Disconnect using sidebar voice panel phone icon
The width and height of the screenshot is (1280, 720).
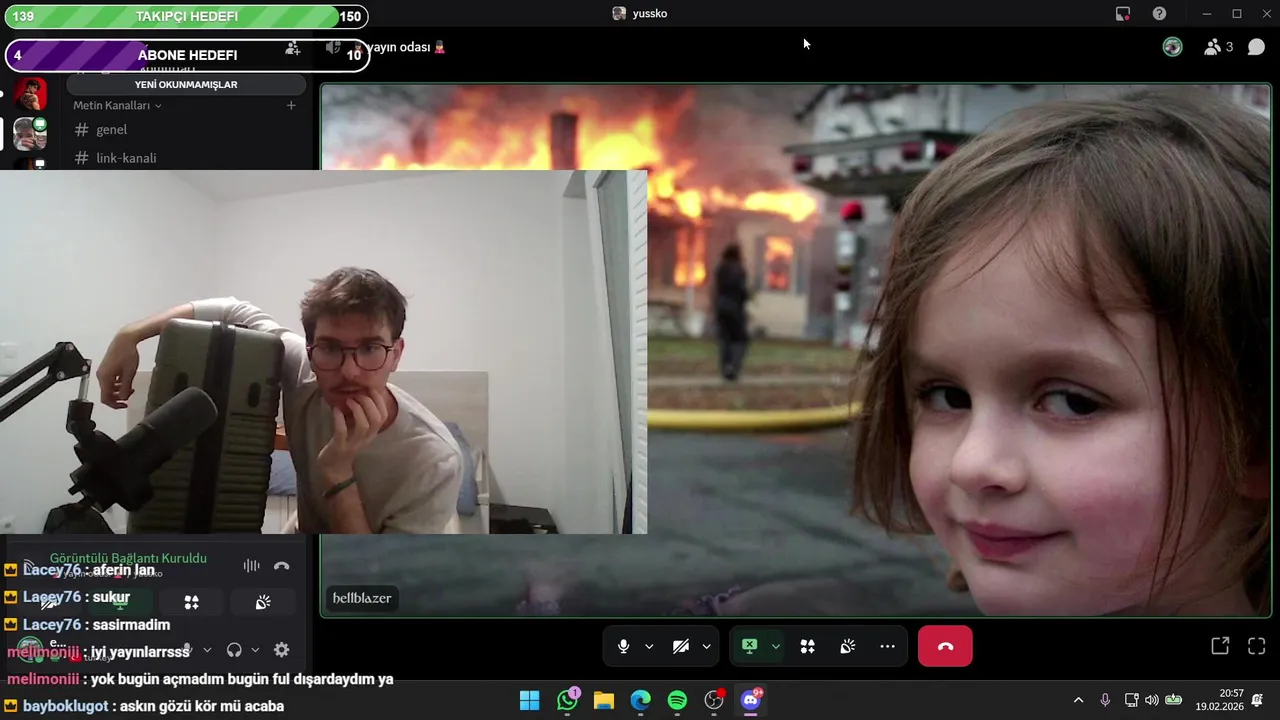coord(282,566)
